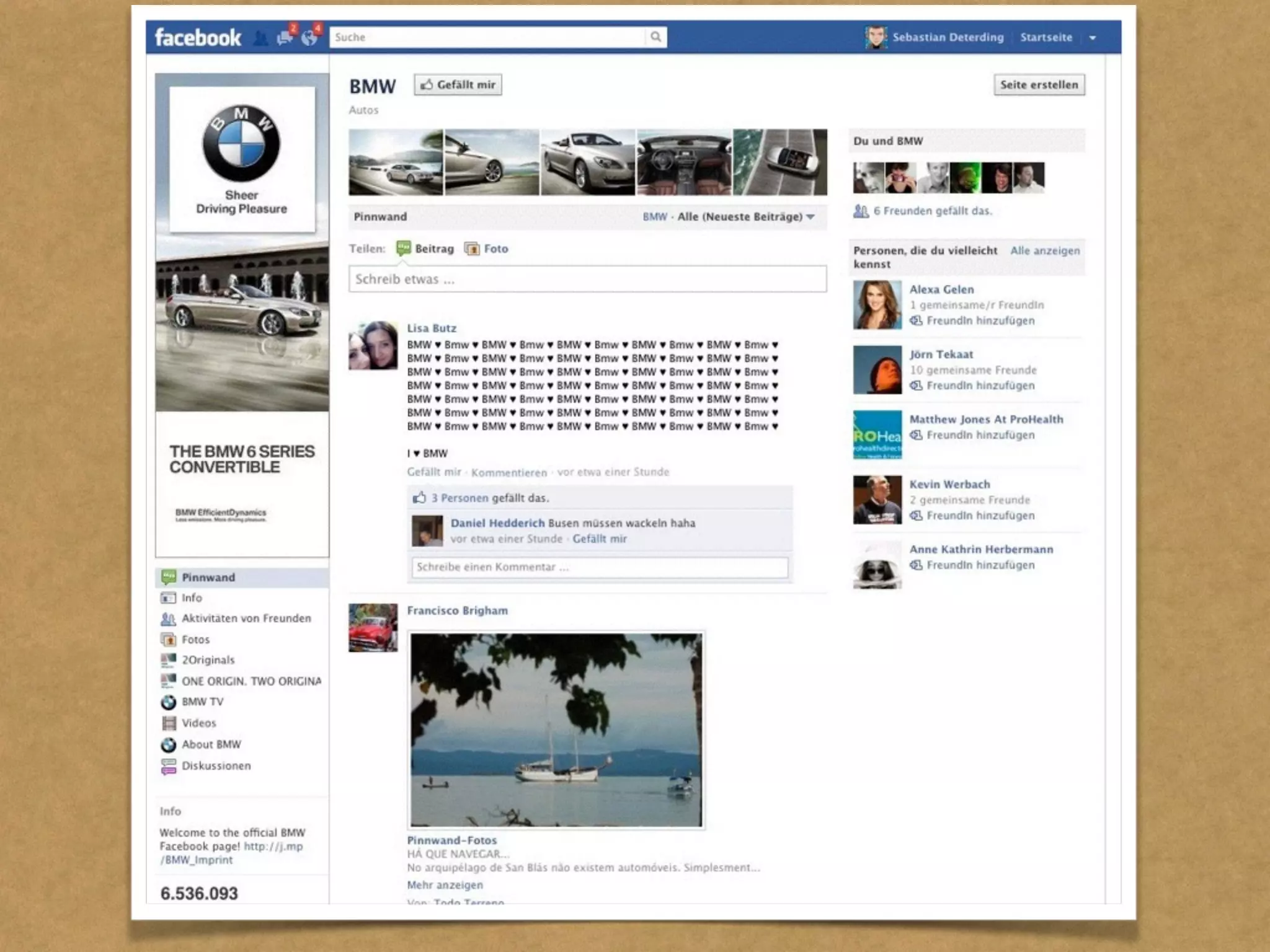Open the globe notifications icon
Image resolution: width=1270 pixels, height=952 pixels.
click(x=309, y=38)
